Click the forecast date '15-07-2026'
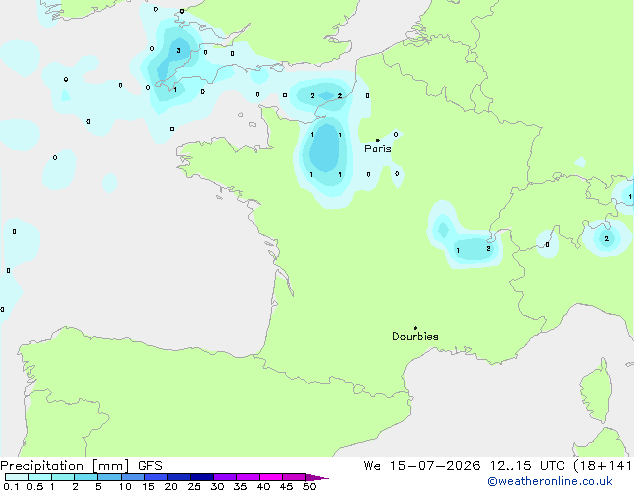 click(435, 466)
